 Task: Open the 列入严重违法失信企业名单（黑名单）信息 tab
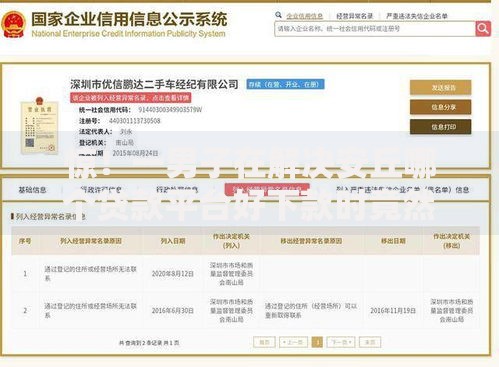[x=402, y=190]
